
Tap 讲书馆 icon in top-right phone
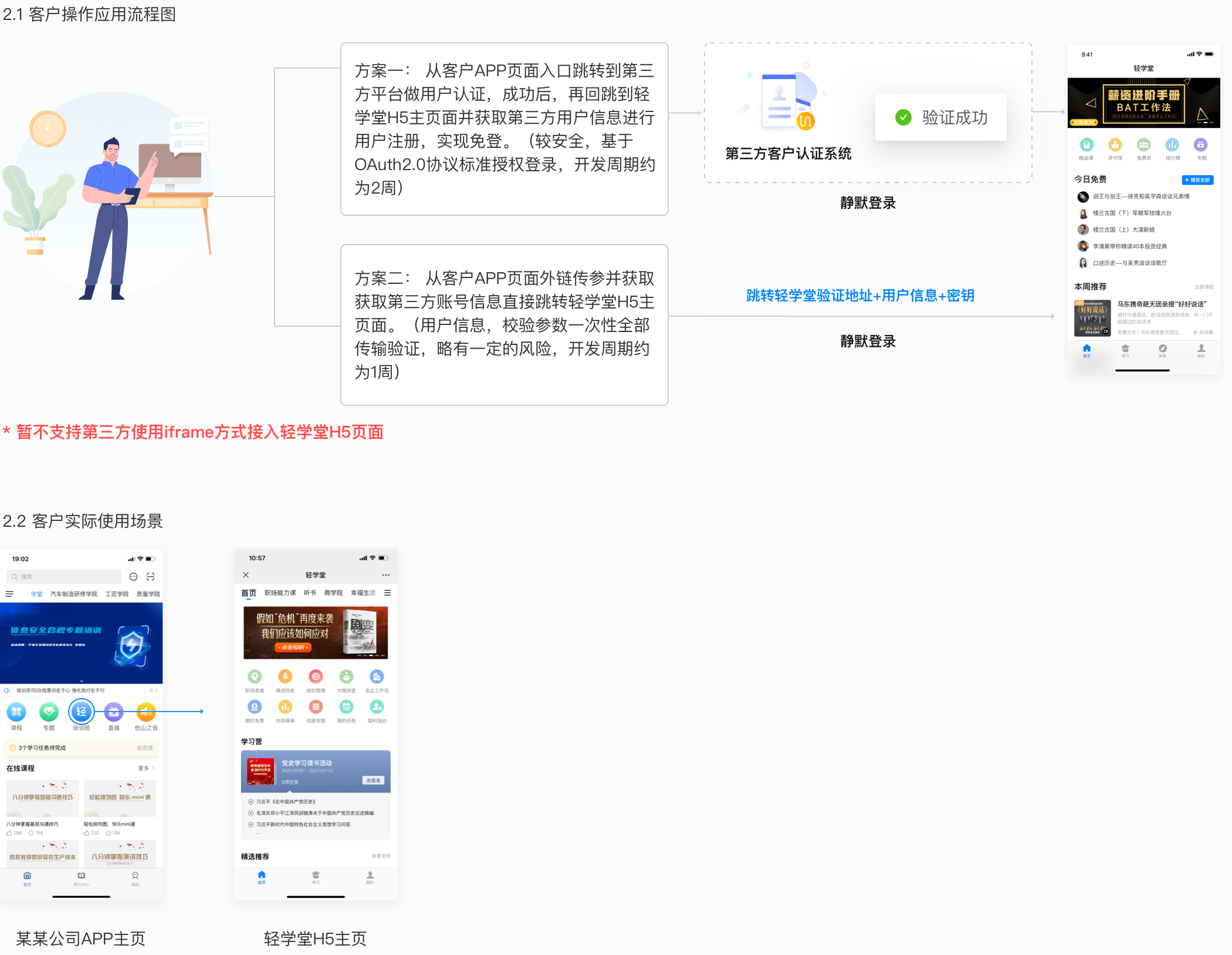[1115, 144]
